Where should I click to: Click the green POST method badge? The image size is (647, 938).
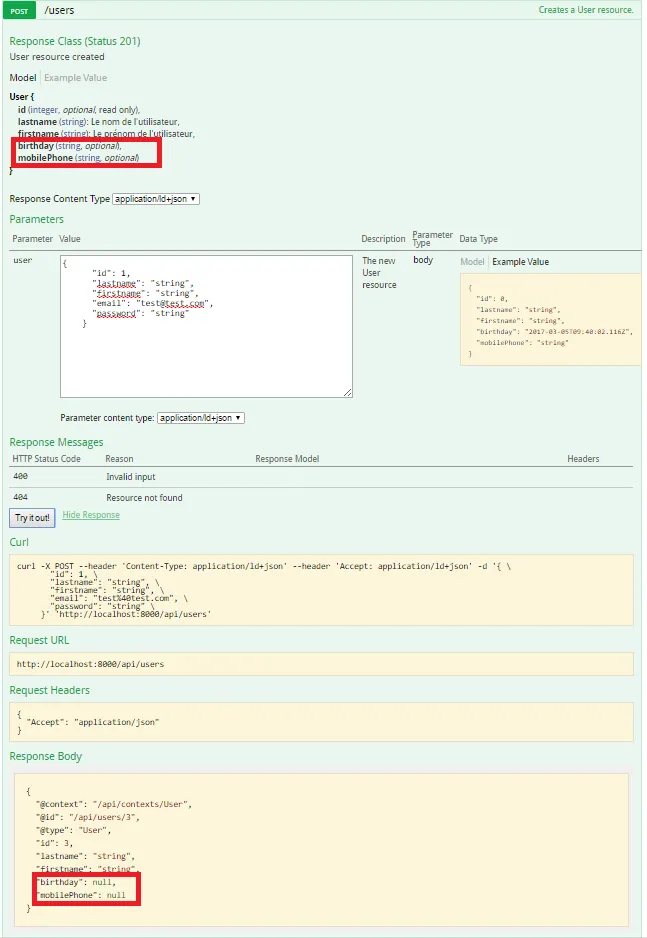coord(19,11)
